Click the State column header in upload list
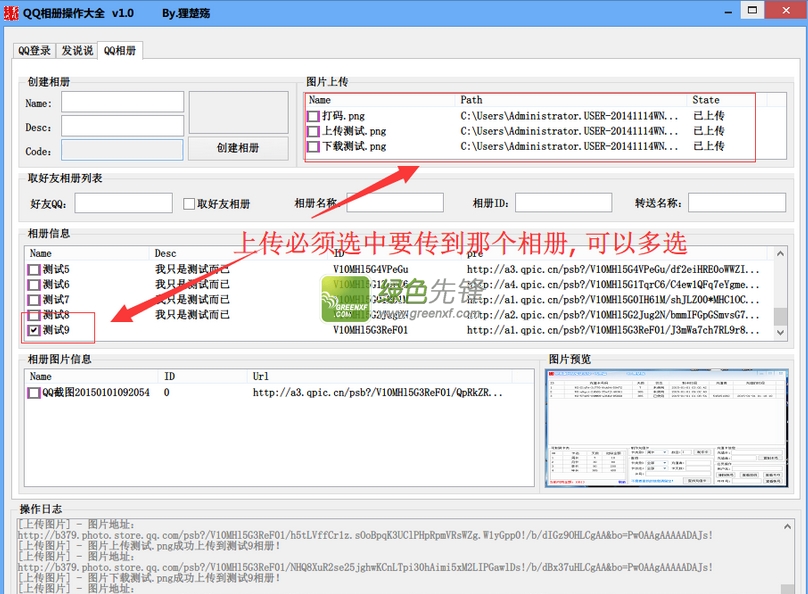Viewport: 808px width, 594px height. (x=726, y=100)
